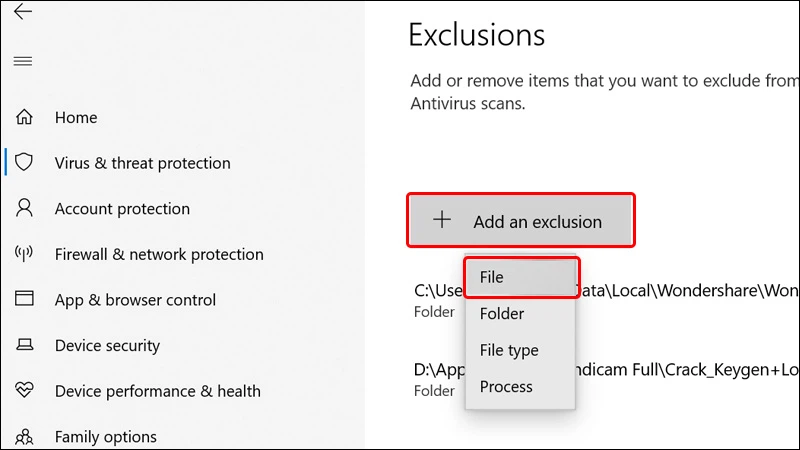
Task: Select Folder from the exclusion menu
Action: (502, 314)
